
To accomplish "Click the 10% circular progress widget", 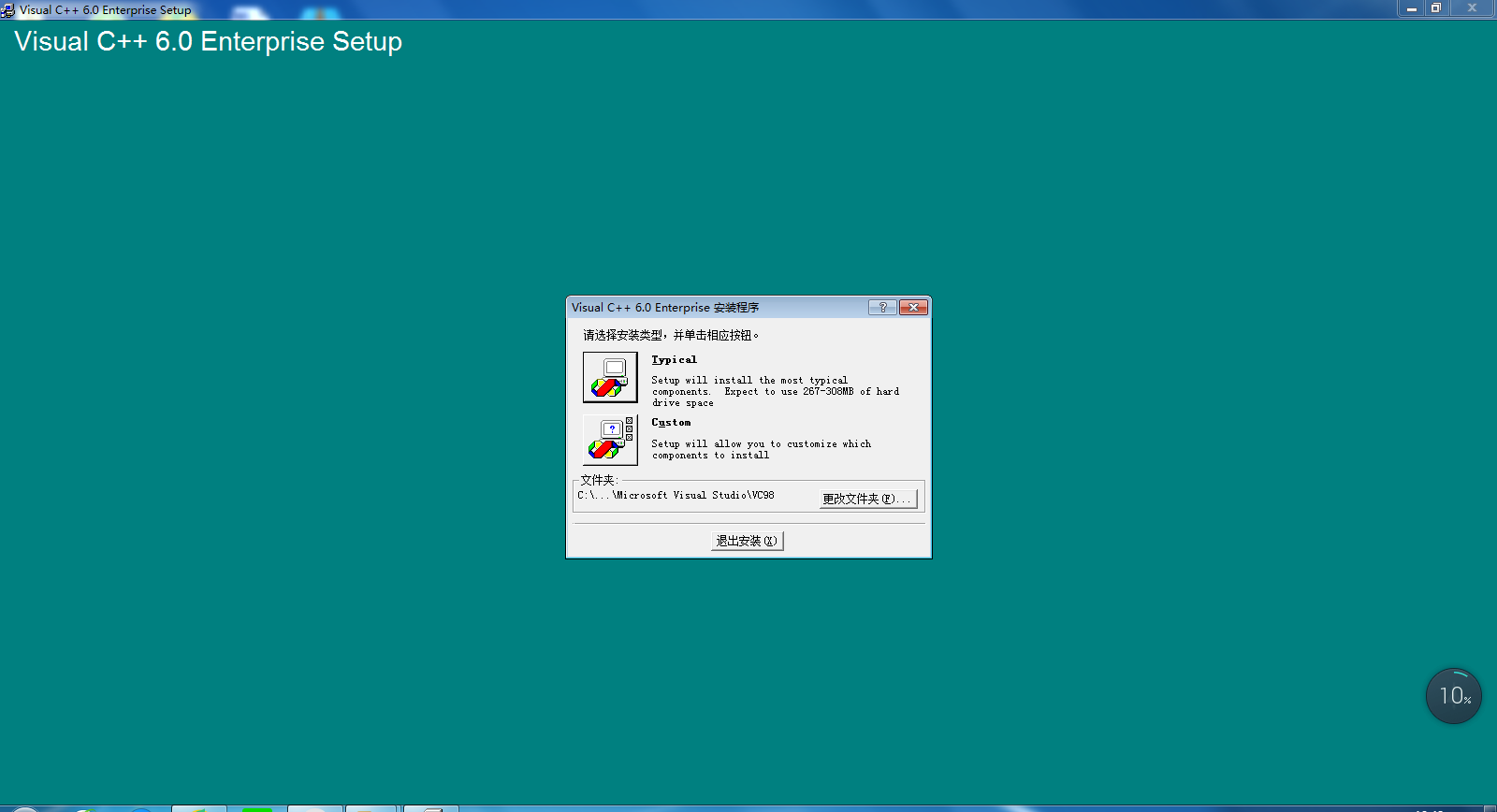I will click(x=1453, y=695).
